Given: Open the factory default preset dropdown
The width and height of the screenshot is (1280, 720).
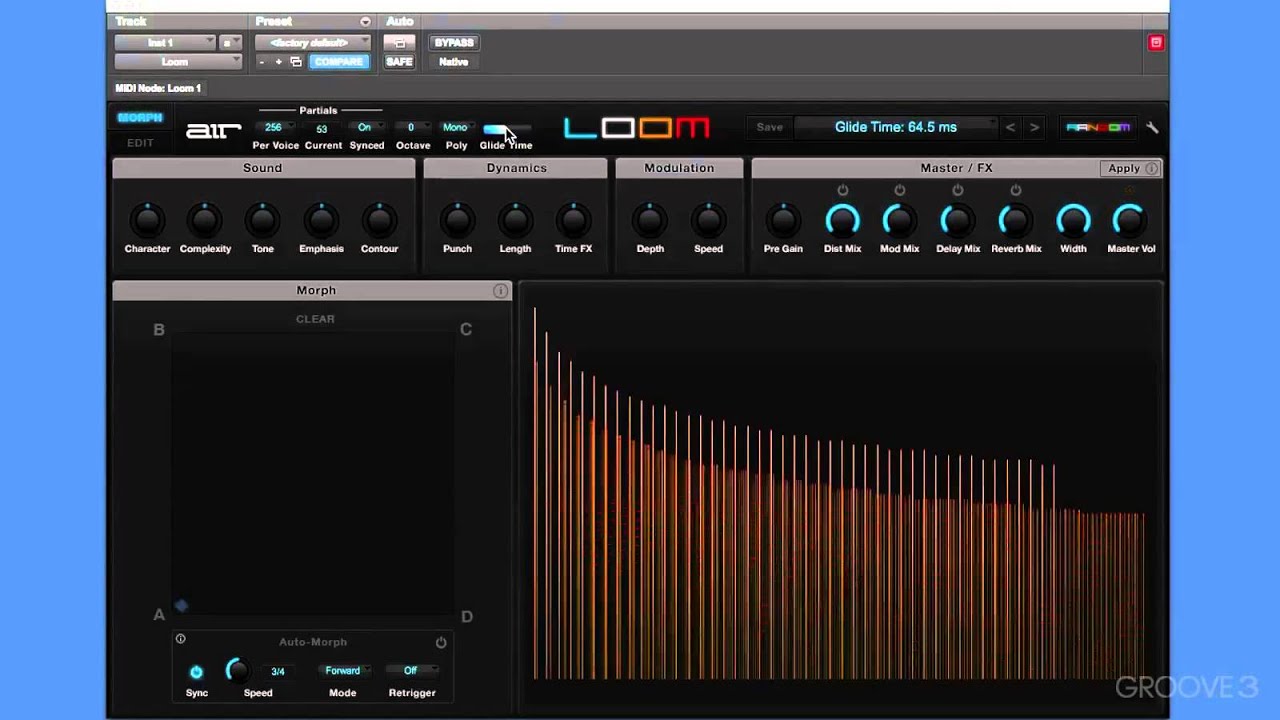Looking at the screenshot, I should (x=312, y=43).
